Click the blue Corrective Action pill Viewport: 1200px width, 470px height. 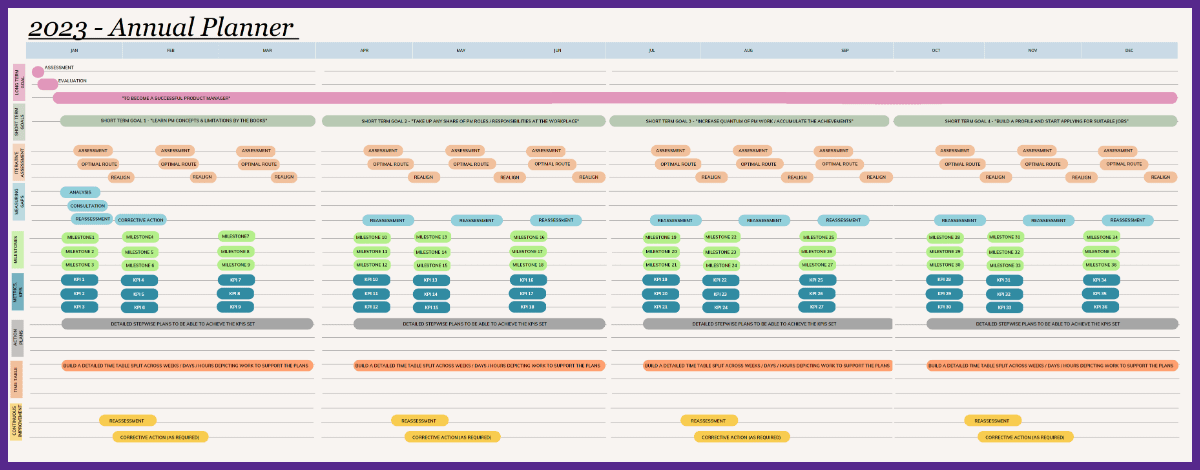[x=140, y=220]
